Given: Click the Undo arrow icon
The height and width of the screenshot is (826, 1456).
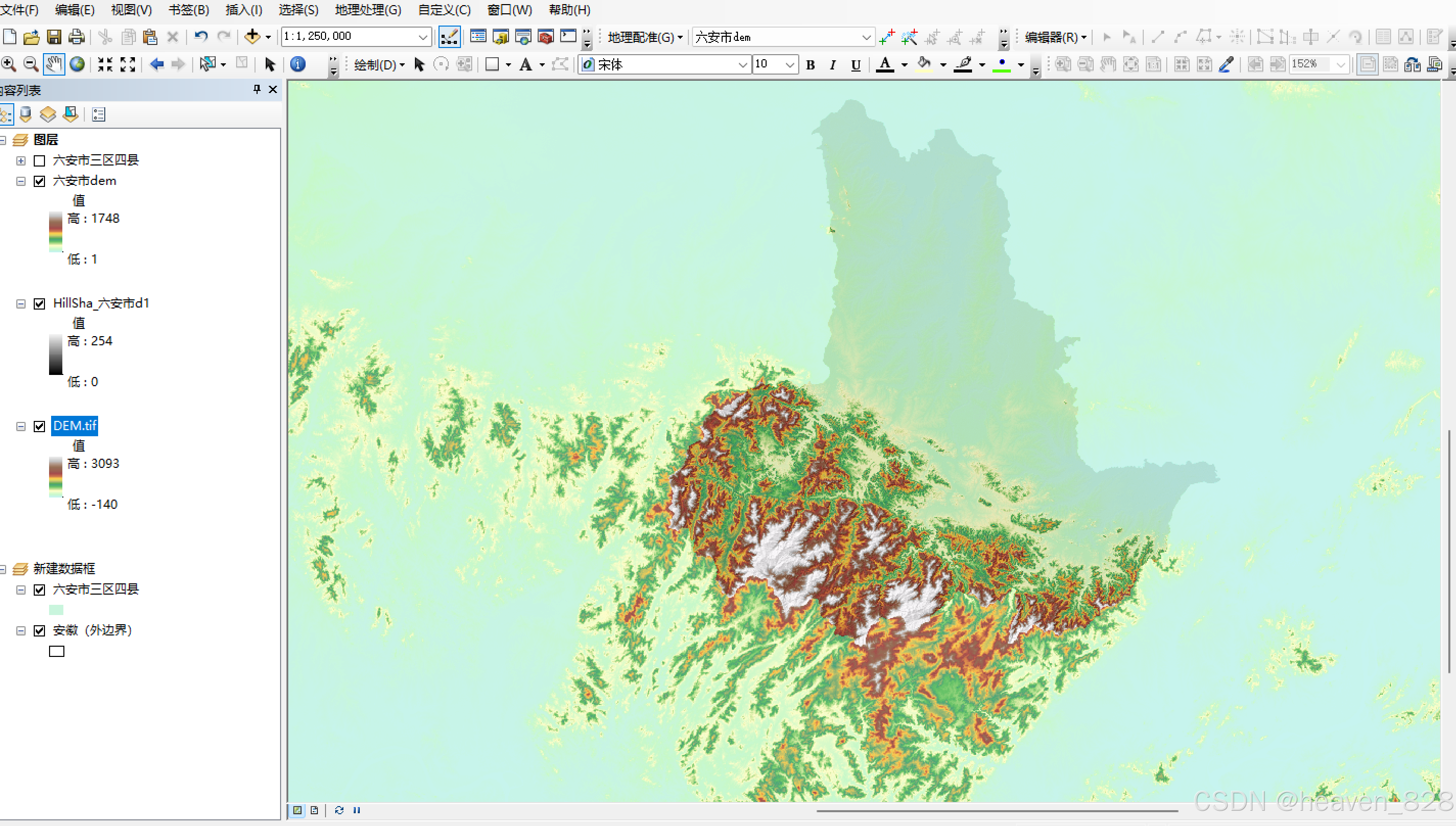Looking at the screenshot, I should [x=200, y=37].
